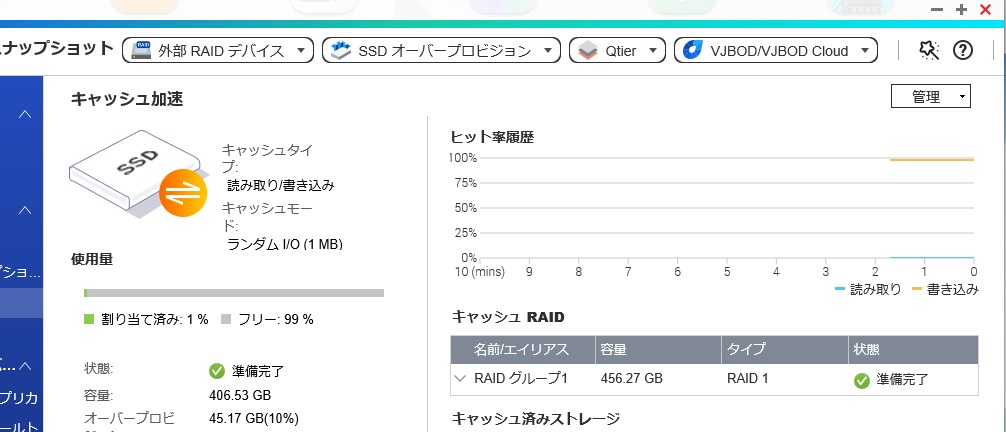
Task: Click the Qtier layered icon
Action: click(588, 50)
